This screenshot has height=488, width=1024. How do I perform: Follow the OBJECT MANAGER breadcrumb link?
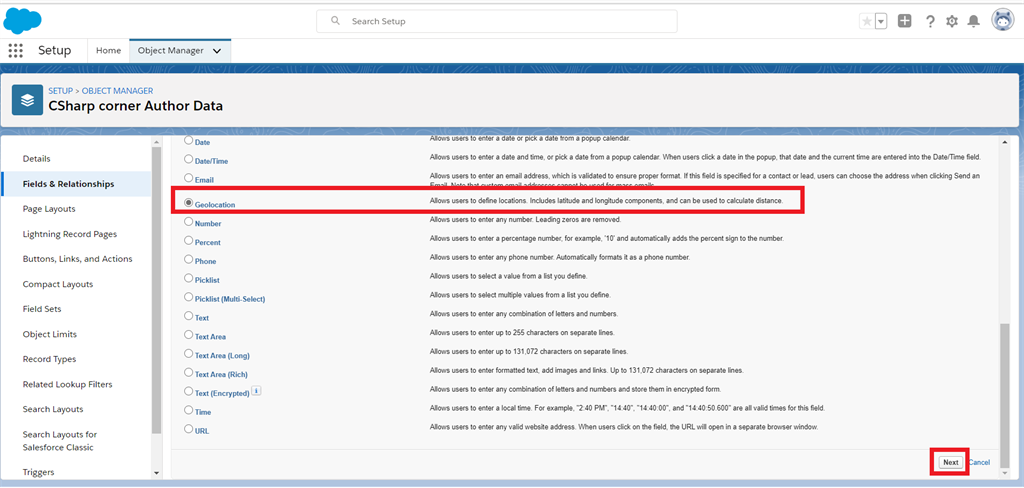tap(118, 91)
